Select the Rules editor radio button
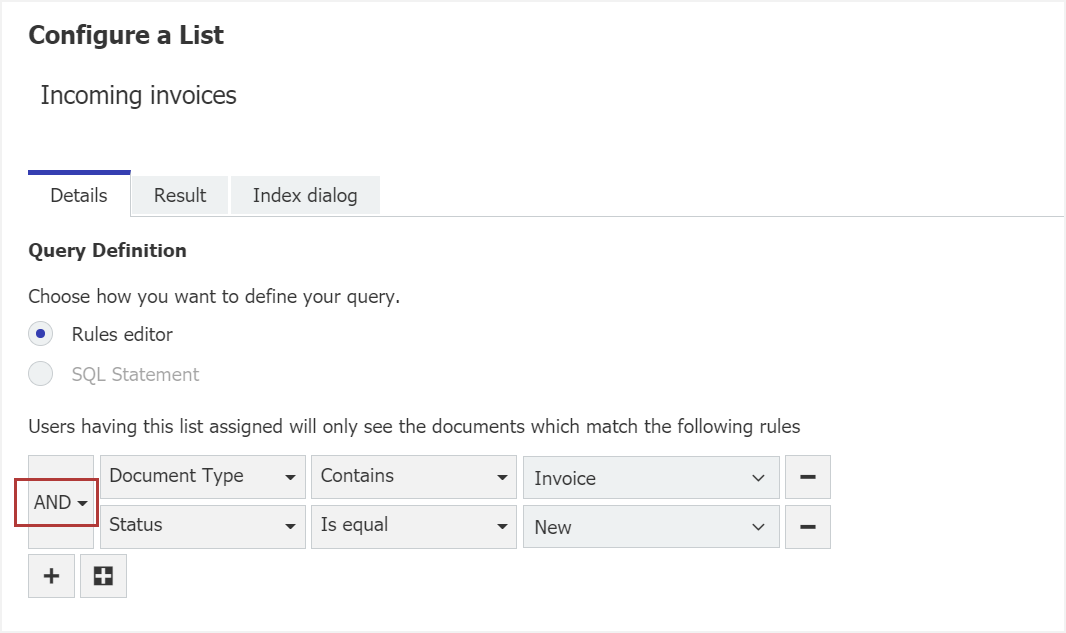 point(41,334)
